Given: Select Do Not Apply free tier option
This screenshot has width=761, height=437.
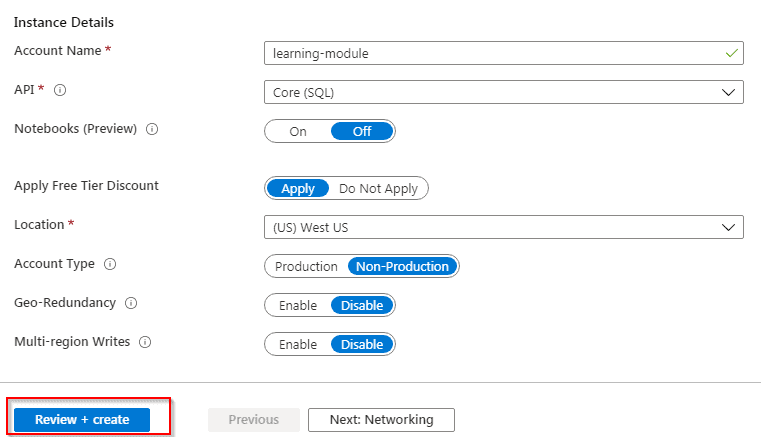Looking at the screenshot, I should [380, 188].
